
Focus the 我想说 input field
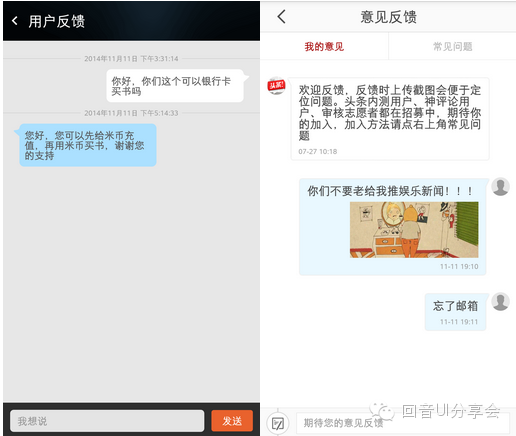click(x=107, y=421)
